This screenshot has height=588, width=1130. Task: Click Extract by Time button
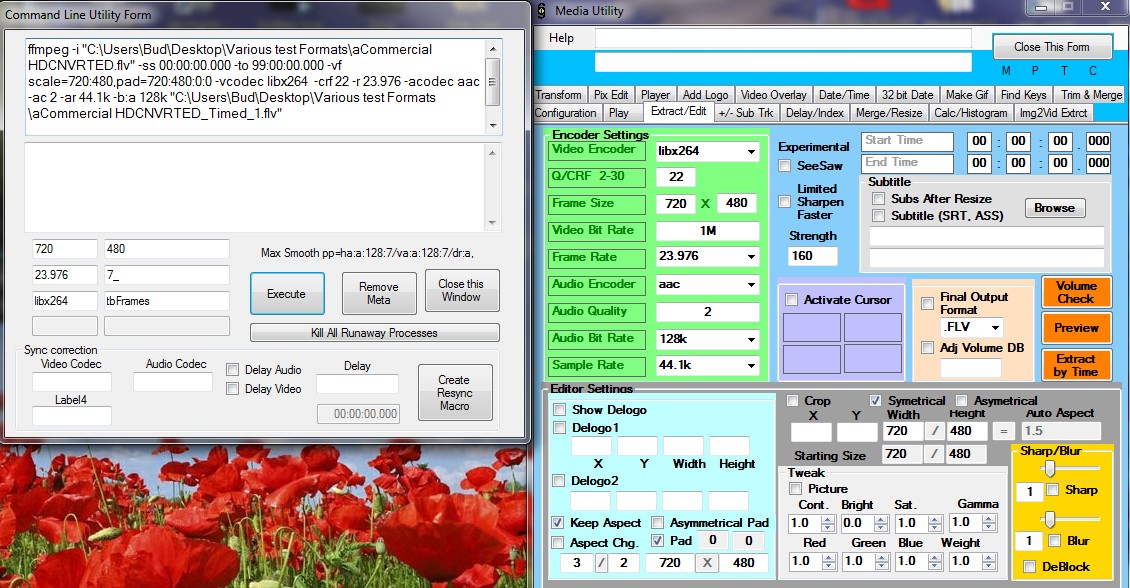(1076, 365)
